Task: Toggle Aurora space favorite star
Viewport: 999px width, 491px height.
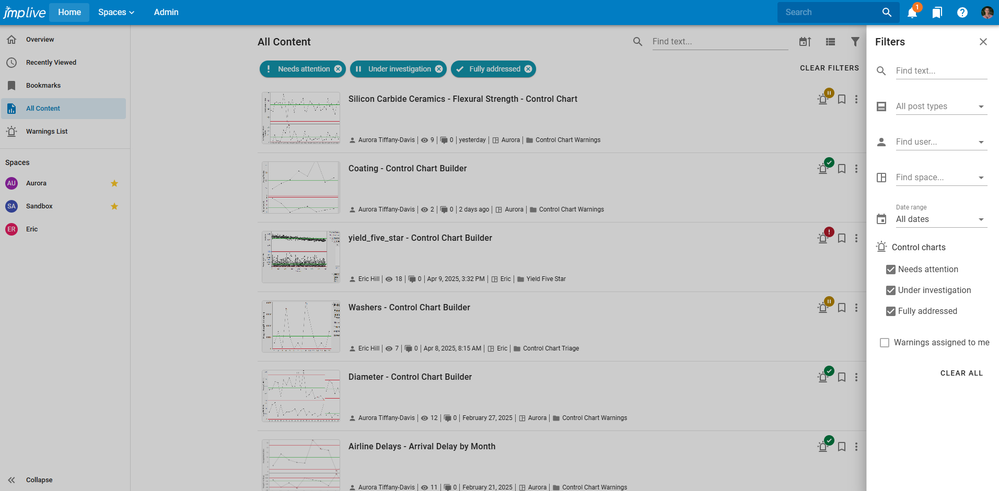Action: 114,183
